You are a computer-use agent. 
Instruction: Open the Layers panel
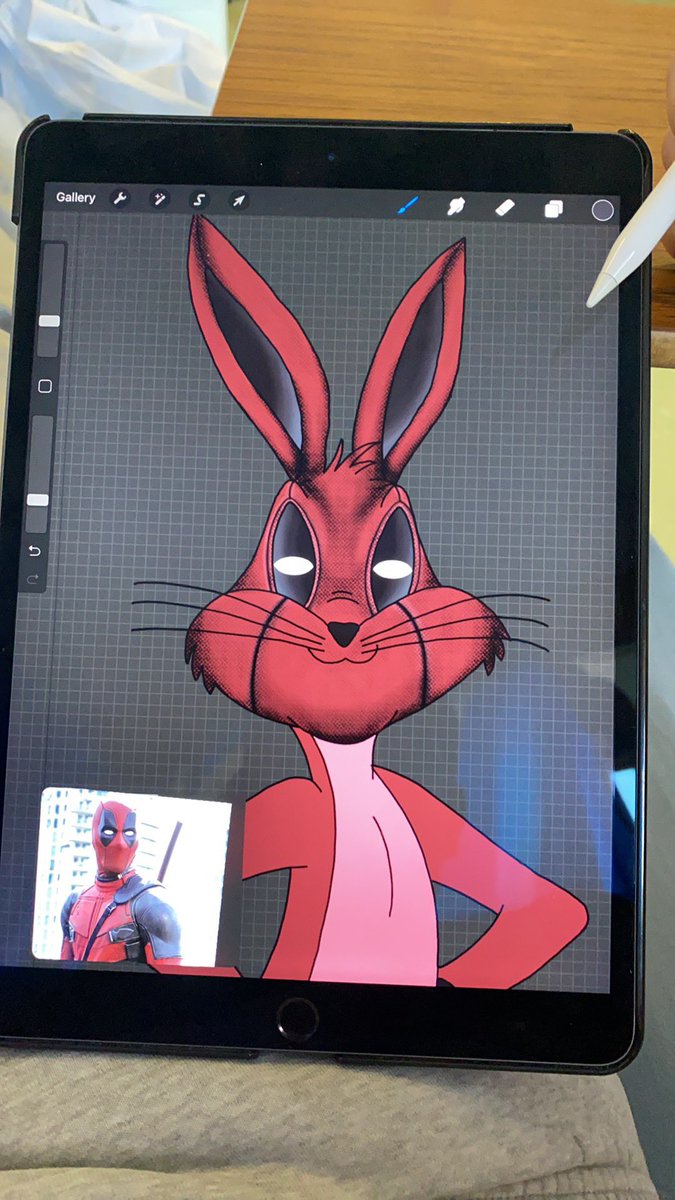coord(553,209)
